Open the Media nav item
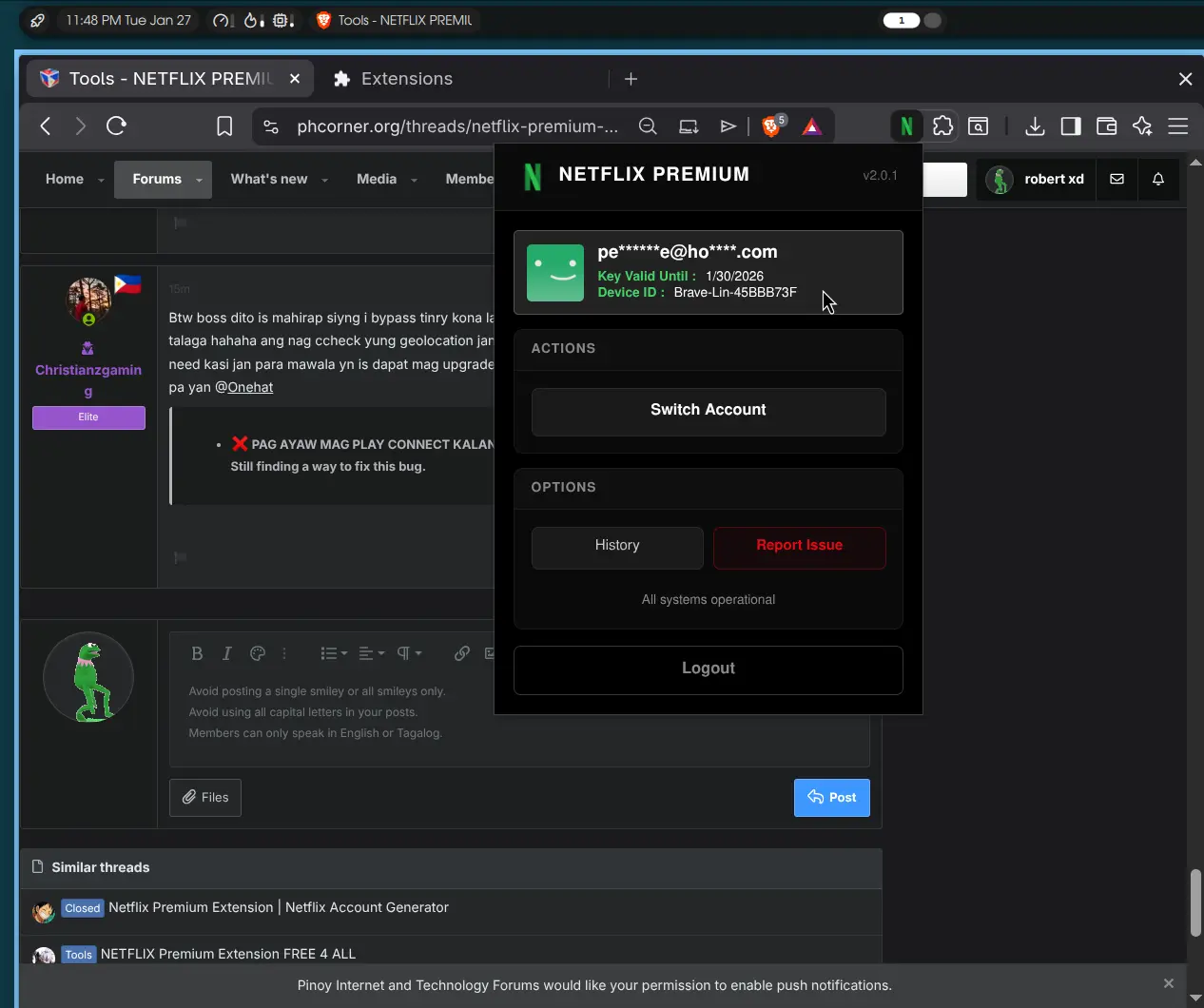 (x=377, y=179)
